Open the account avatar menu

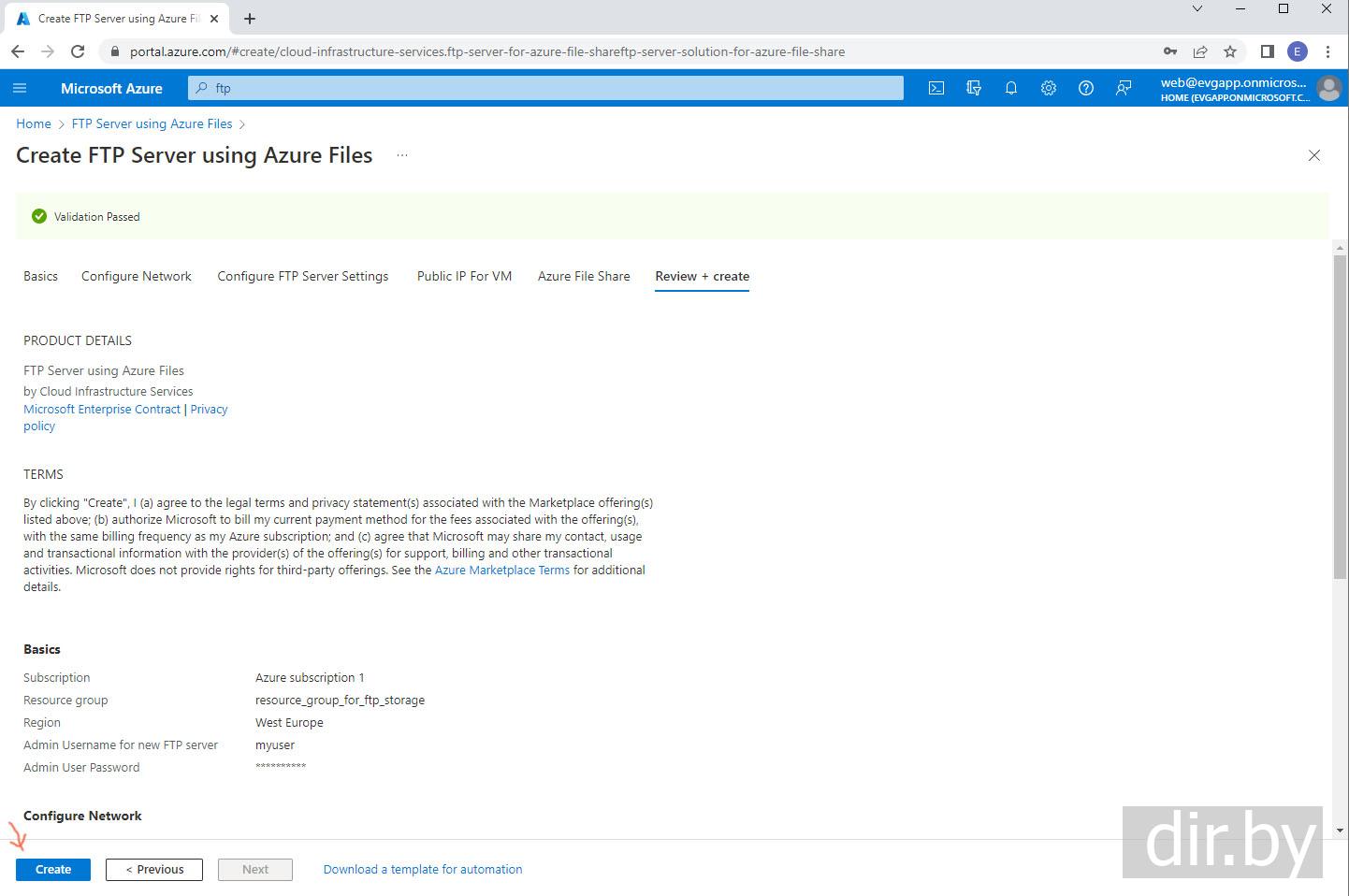[x=1327, y=88]
